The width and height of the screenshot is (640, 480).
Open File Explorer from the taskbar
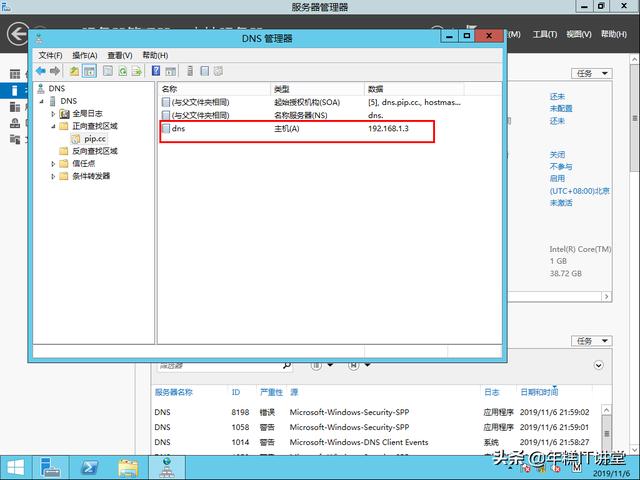[128, 468]
